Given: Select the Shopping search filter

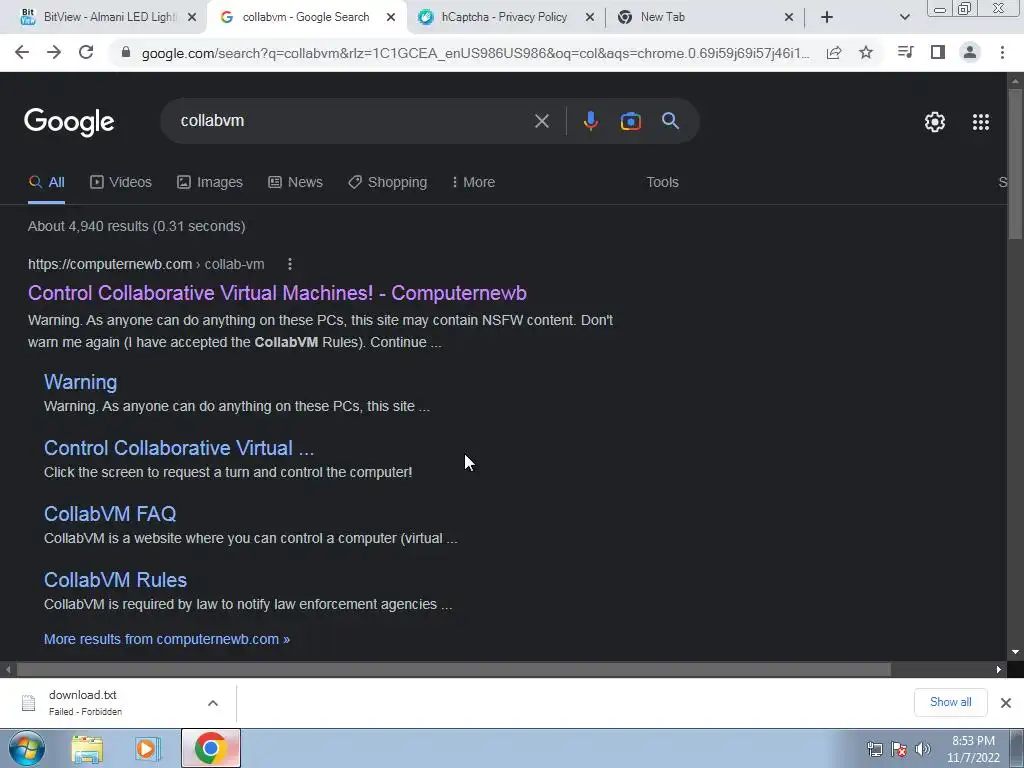Looking at the screenshot, I should (387, 182).
